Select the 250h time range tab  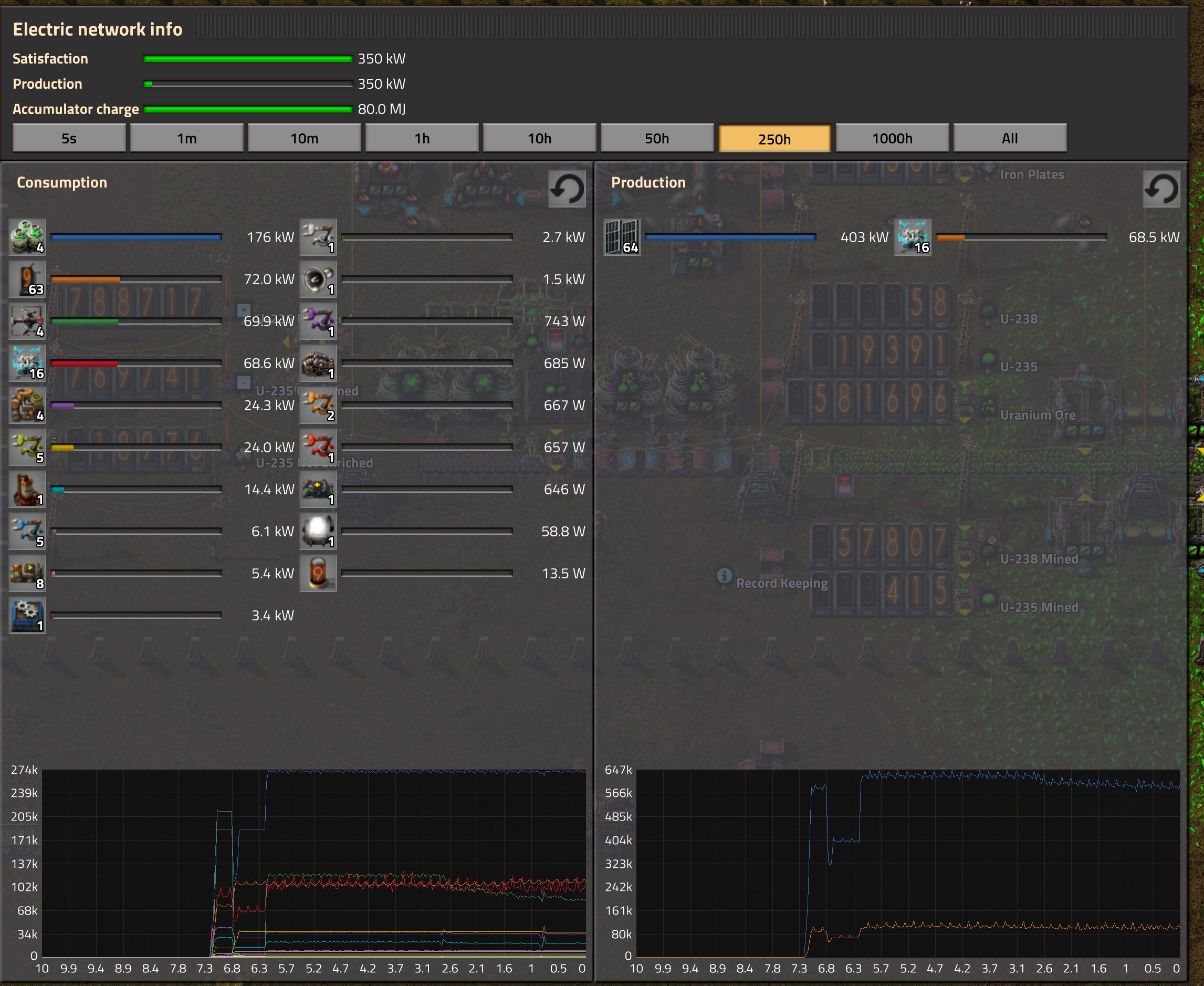pyautogui.click(x=774, y=138)
